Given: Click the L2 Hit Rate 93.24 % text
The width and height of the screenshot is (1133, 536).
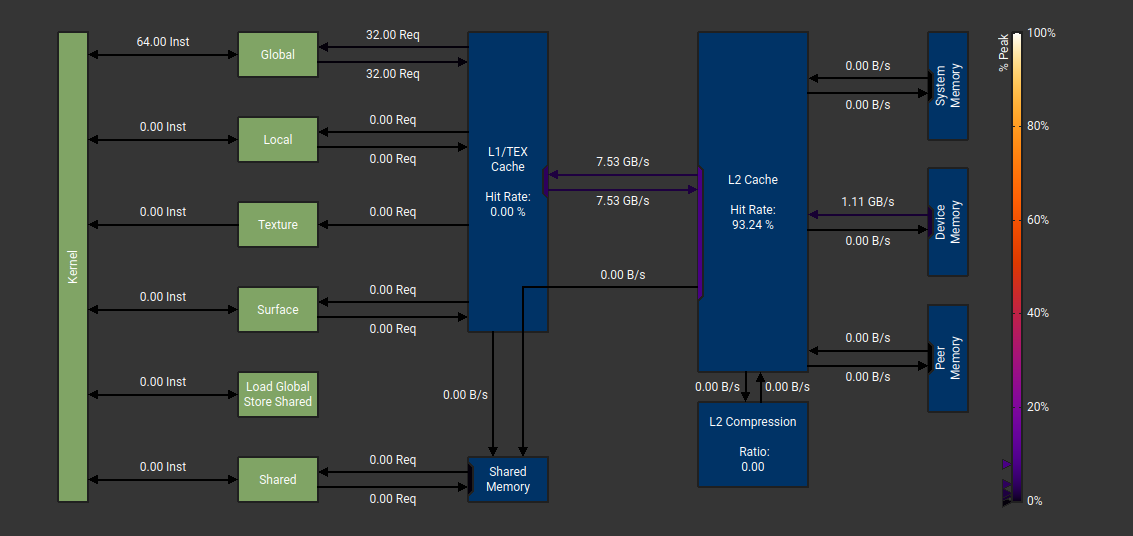Looking at the screenshot, I should pos(752,217).
